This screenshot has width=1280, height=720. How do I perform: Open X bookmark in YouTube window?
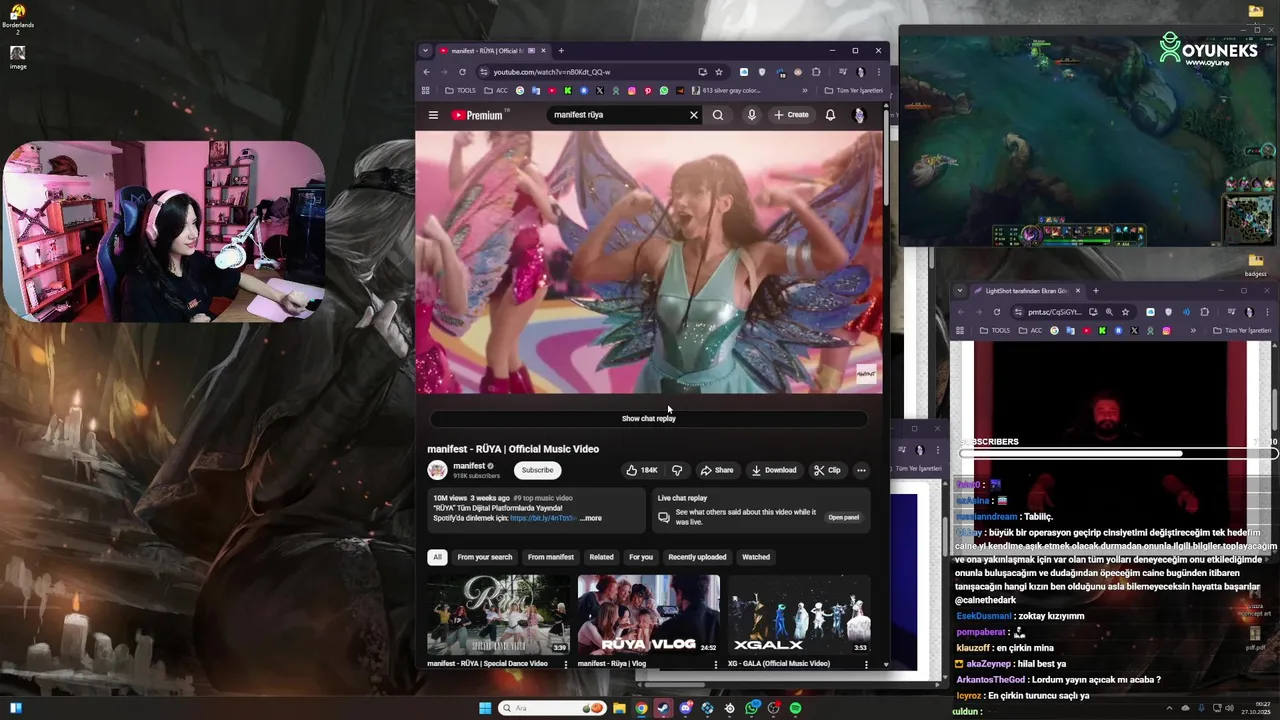click(x=600, y=91)
